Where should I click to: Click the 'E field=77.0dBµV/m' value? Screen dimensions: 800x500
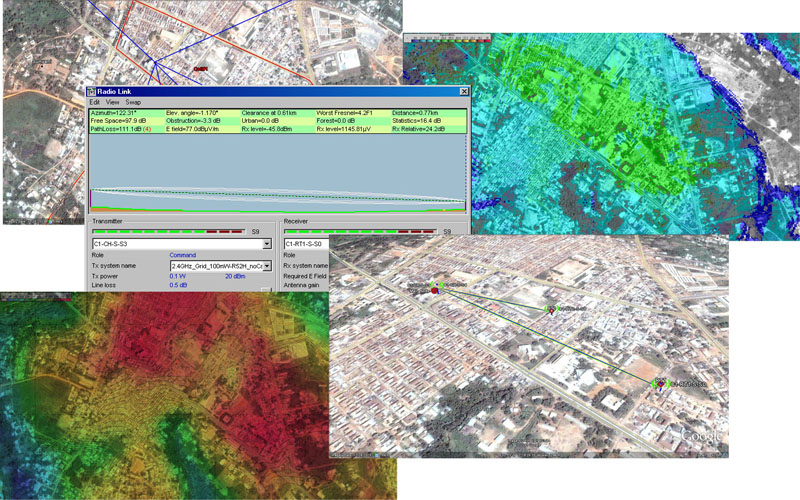(x=192, y=129)
